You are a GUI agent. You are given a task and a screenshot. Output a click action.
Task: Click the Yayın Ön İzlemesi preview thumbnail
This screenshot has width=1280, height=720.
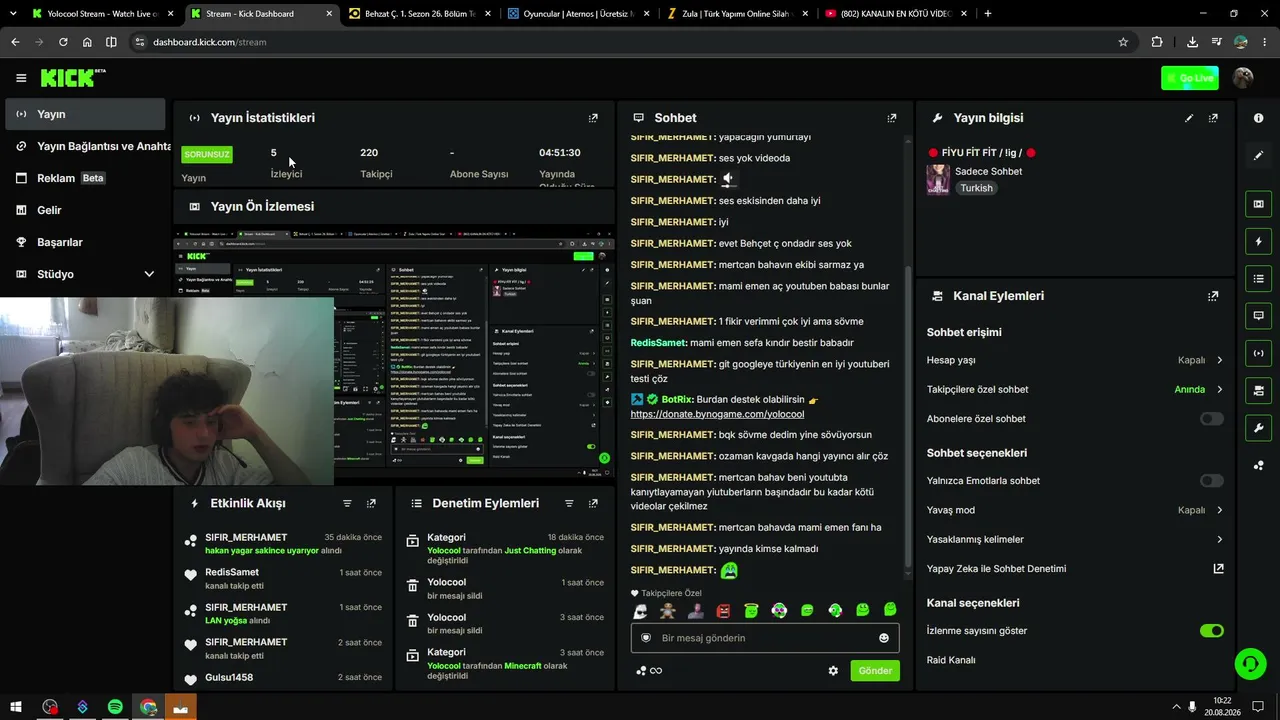[x=394, y=352]
